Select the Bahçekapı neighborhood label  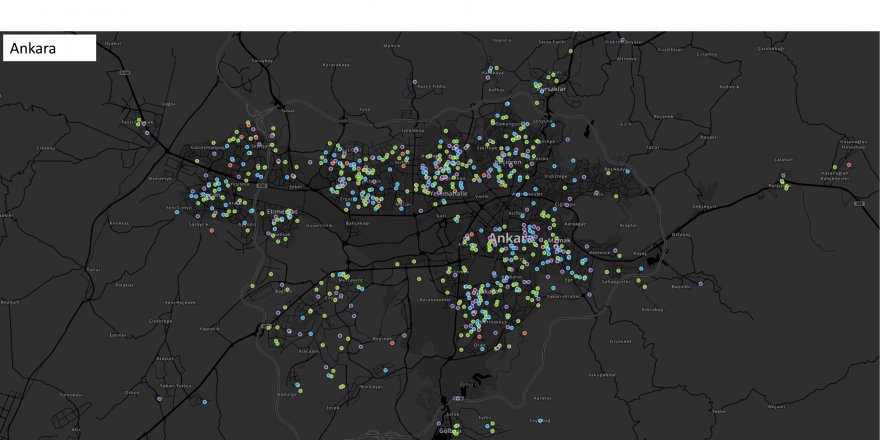(358, 223)
